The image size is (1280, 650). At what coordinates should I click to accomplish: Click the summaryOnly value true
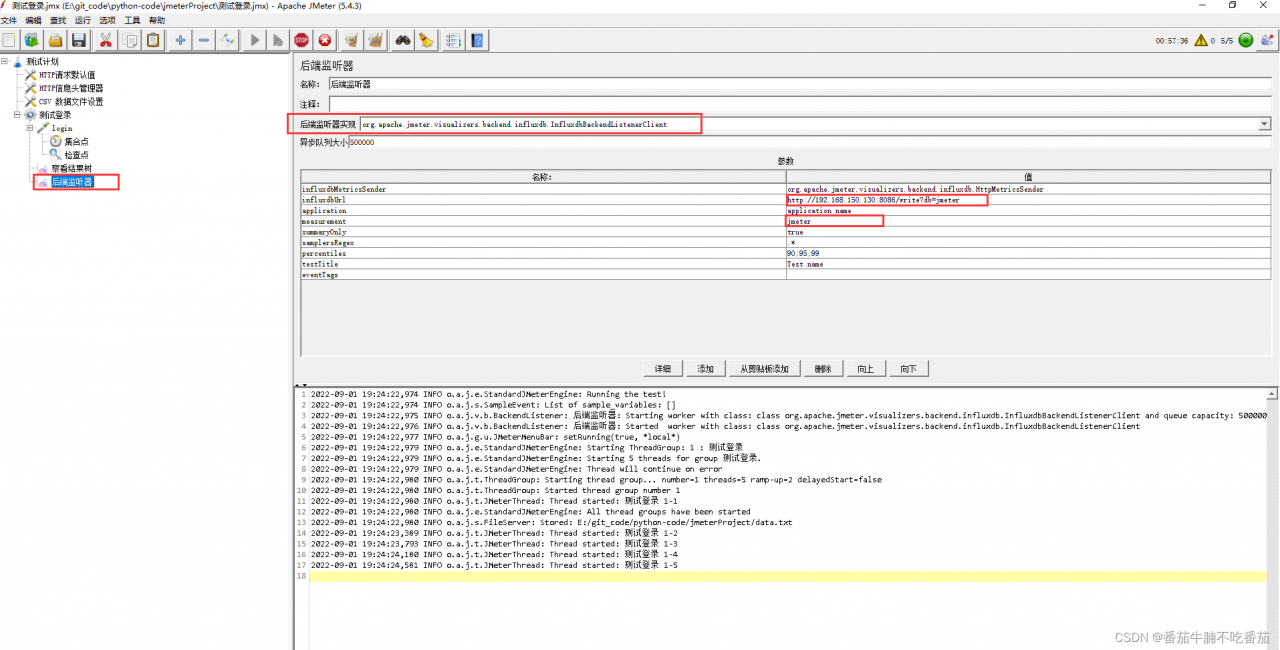point(1029,232)
